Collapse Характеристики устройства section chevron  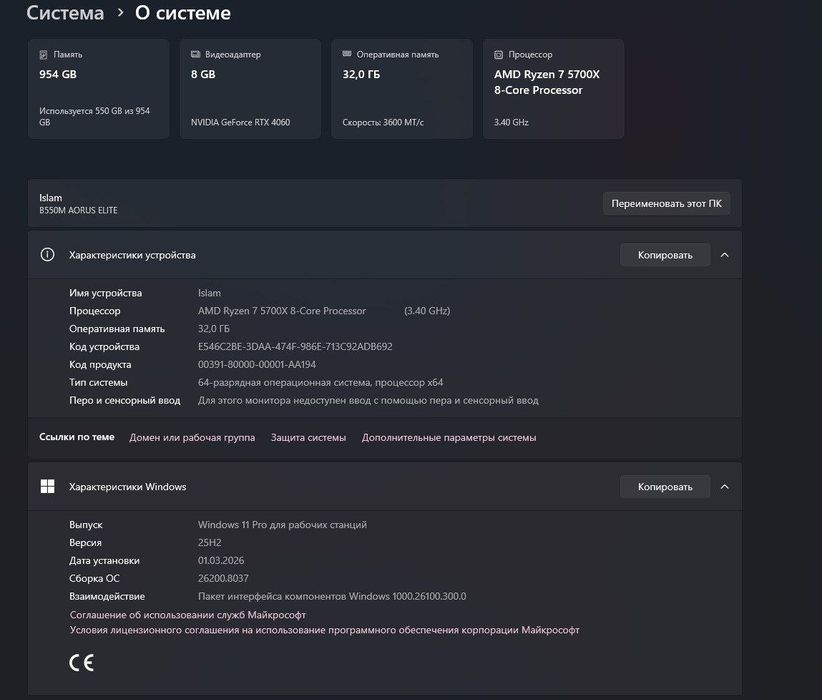pyautogui.click(x=724, y=255)
